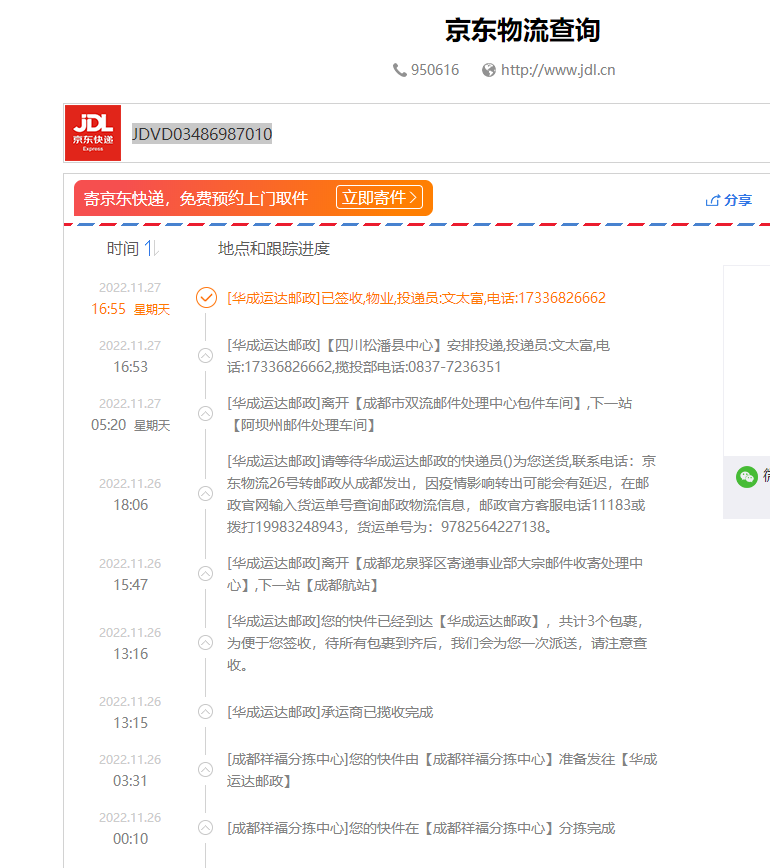Click the share arrow icon
This screenshot has height=868, width=770.
[x=712, y=200]
